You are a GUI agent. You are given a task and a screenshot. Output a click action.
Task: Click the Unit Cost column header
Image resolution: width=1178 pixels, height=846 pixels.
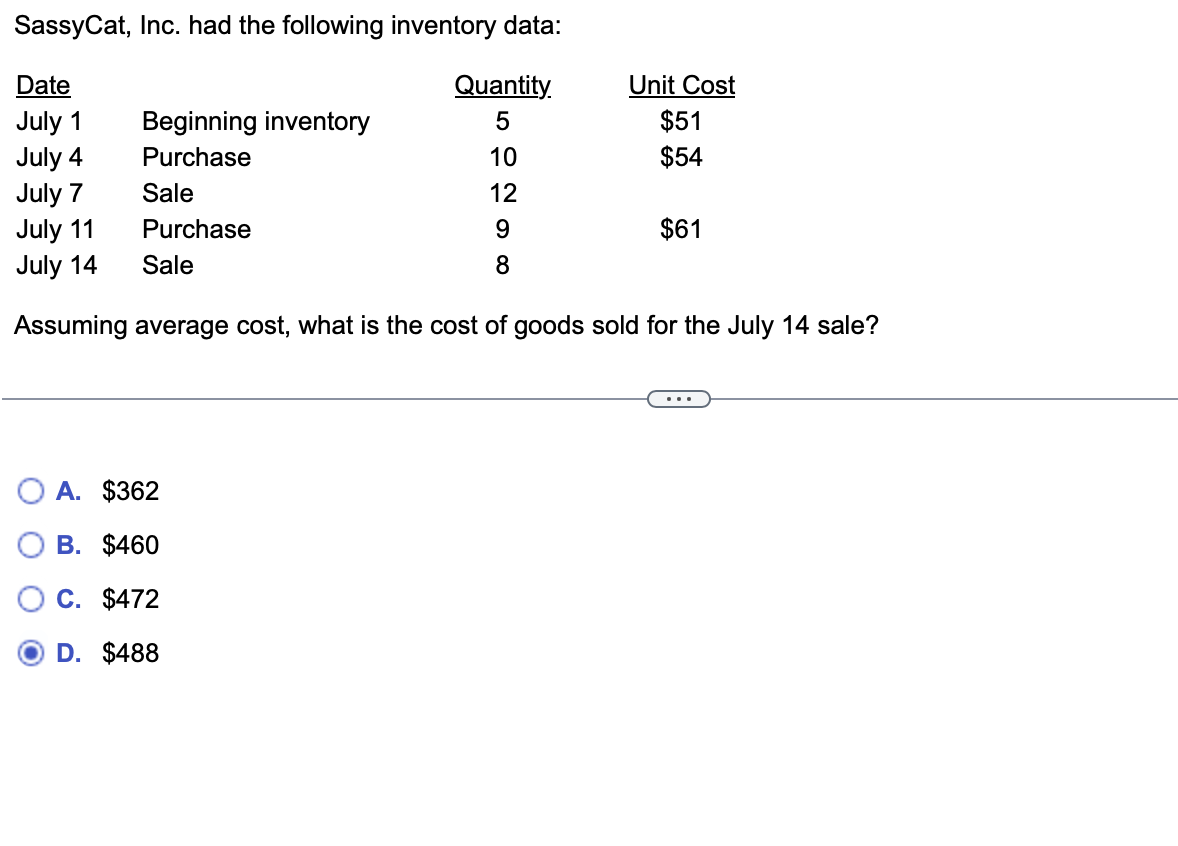coord(681,85)
